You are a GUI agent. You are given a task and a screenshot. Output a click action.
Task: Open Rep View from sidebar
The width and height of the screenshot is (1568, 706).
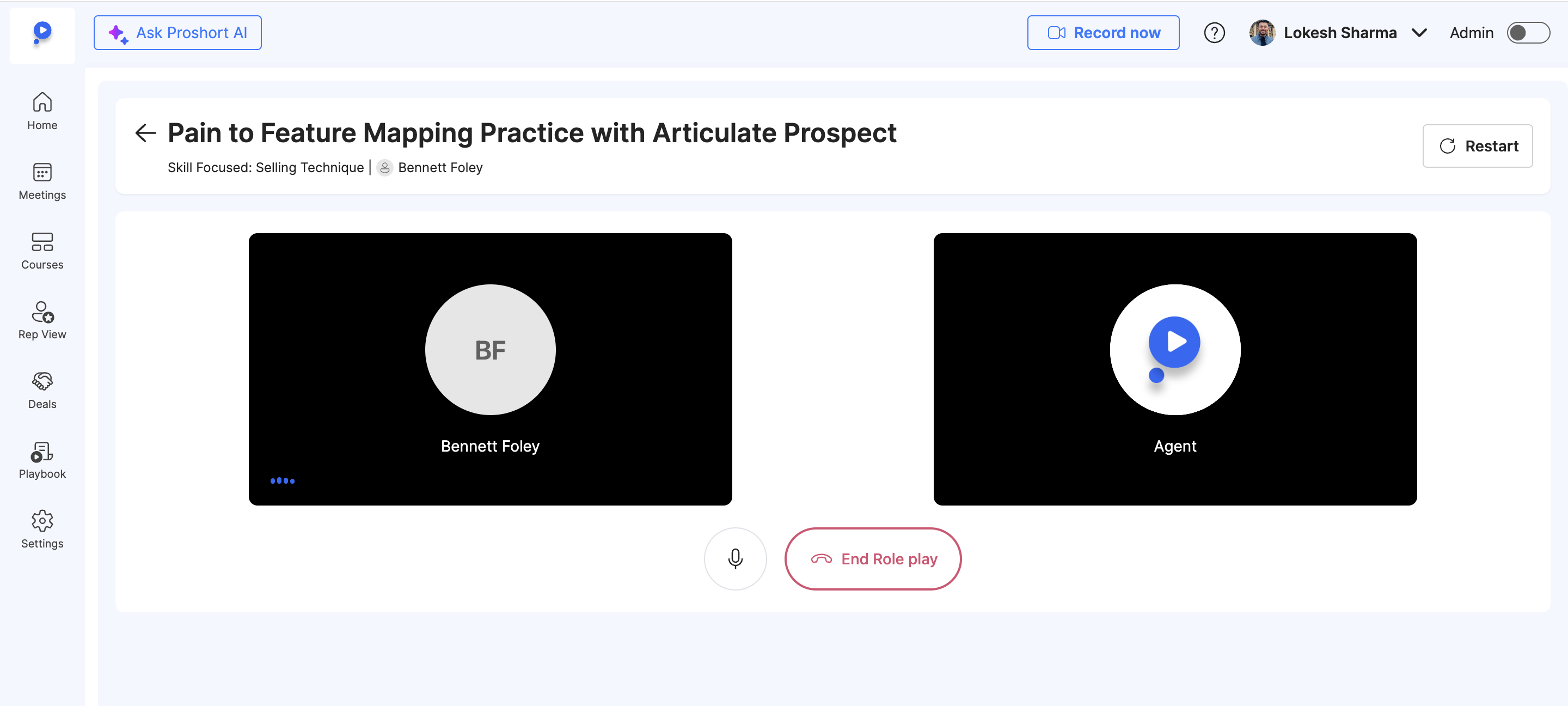[42, 320]
